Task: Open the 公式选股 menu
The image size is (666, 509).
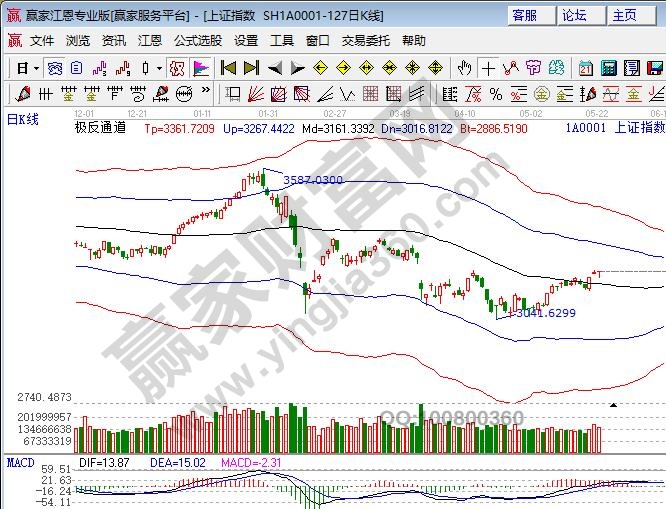Action: pyautogui.click(x=198, y=41)
